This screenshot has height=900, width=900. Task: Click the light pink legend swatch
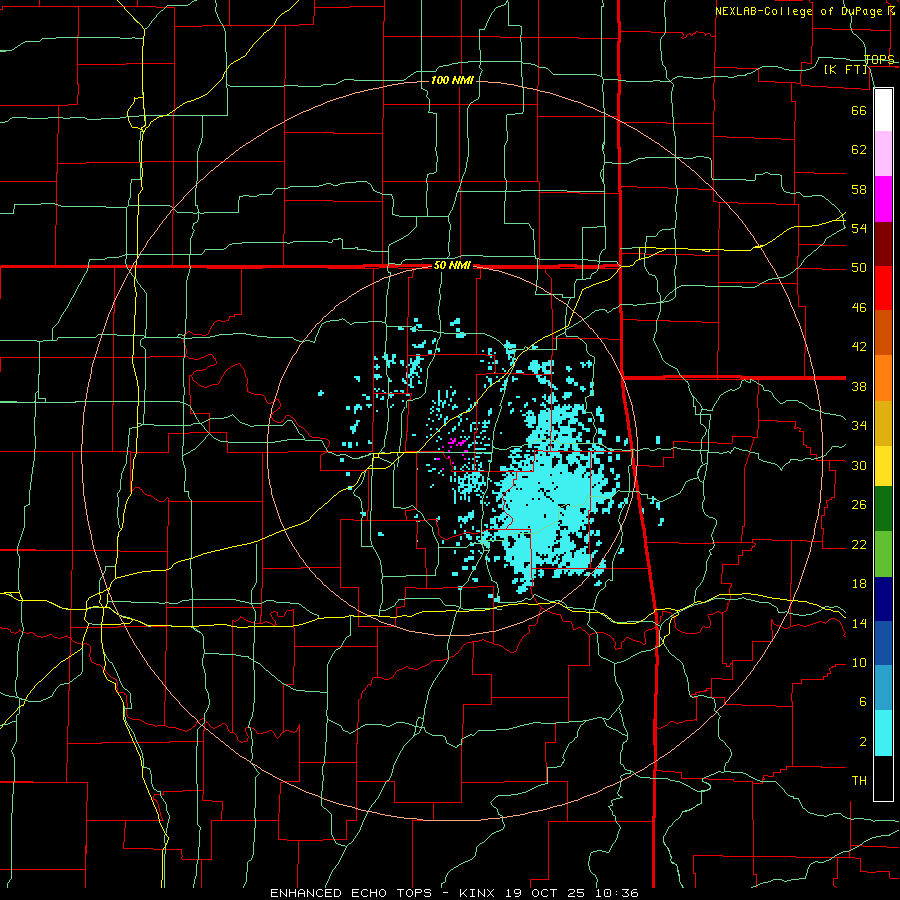(x=883, y=154)
